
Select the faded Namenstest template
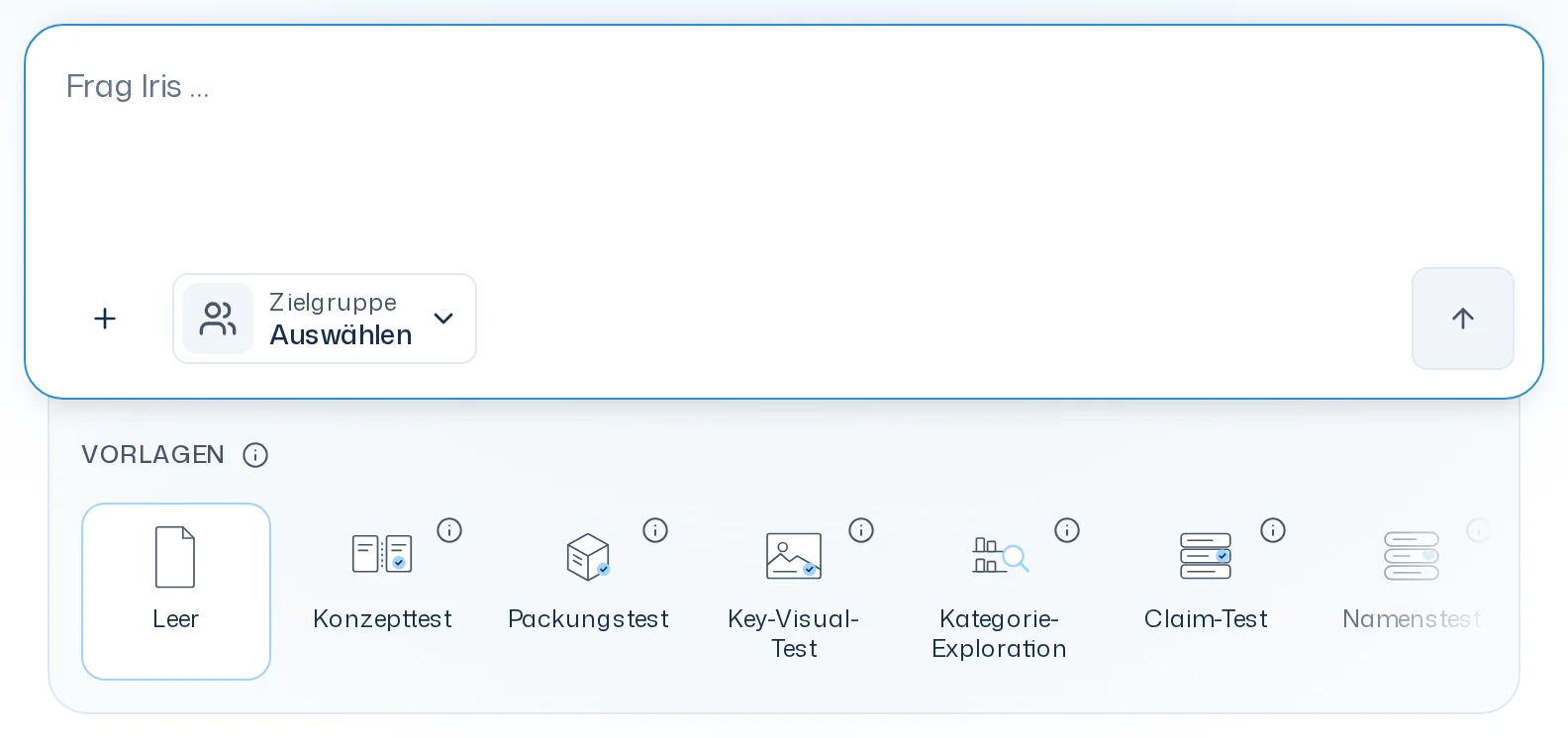tap(1412, 592)
